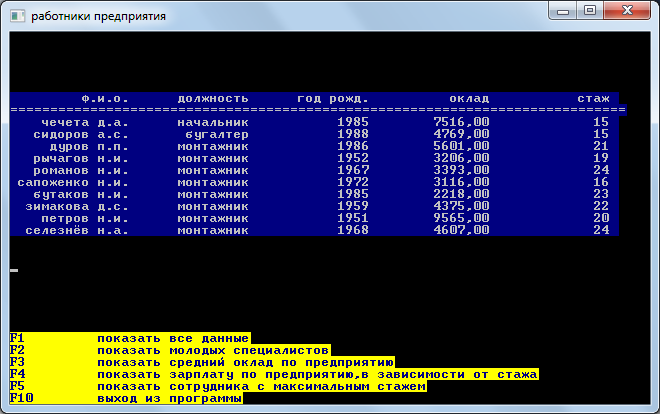Click salary 4769,00

tap(461, 134)
